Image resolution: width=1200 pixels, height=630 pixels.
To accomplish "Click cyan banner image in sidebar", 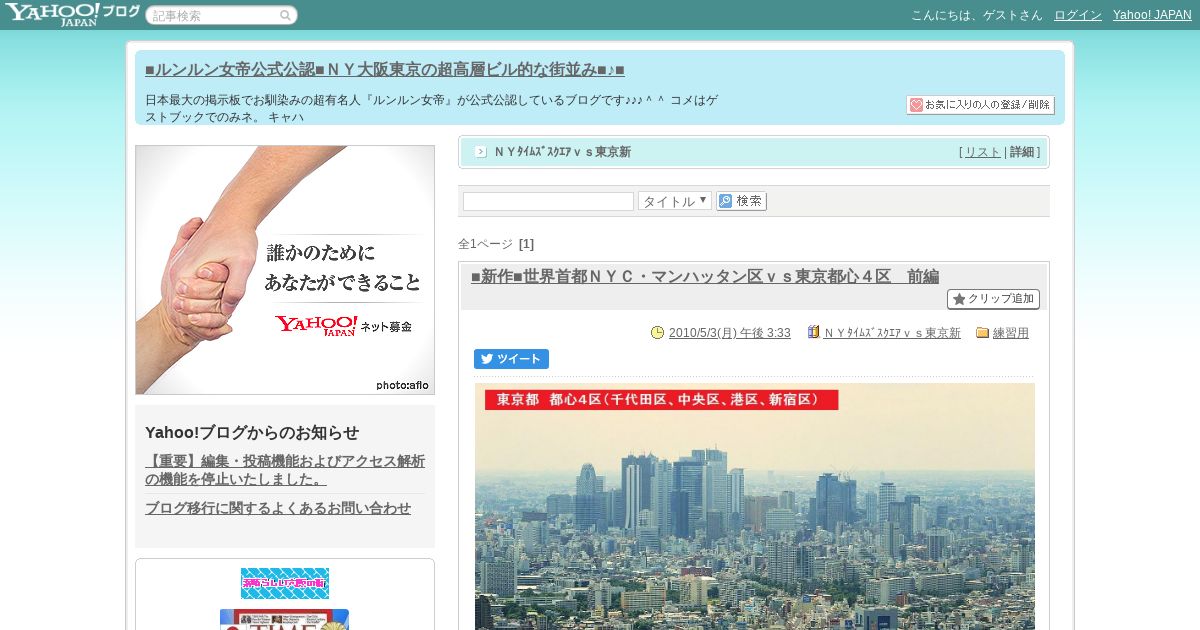I will 285,583.
